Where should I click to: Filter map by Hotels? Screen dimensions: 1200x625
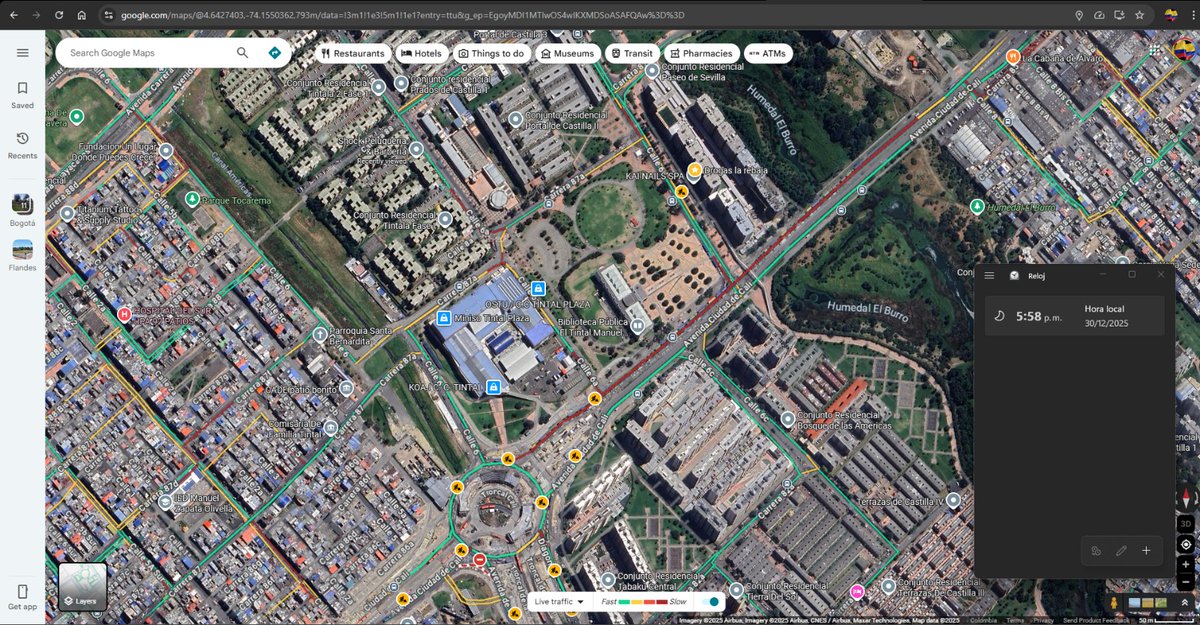421,54
